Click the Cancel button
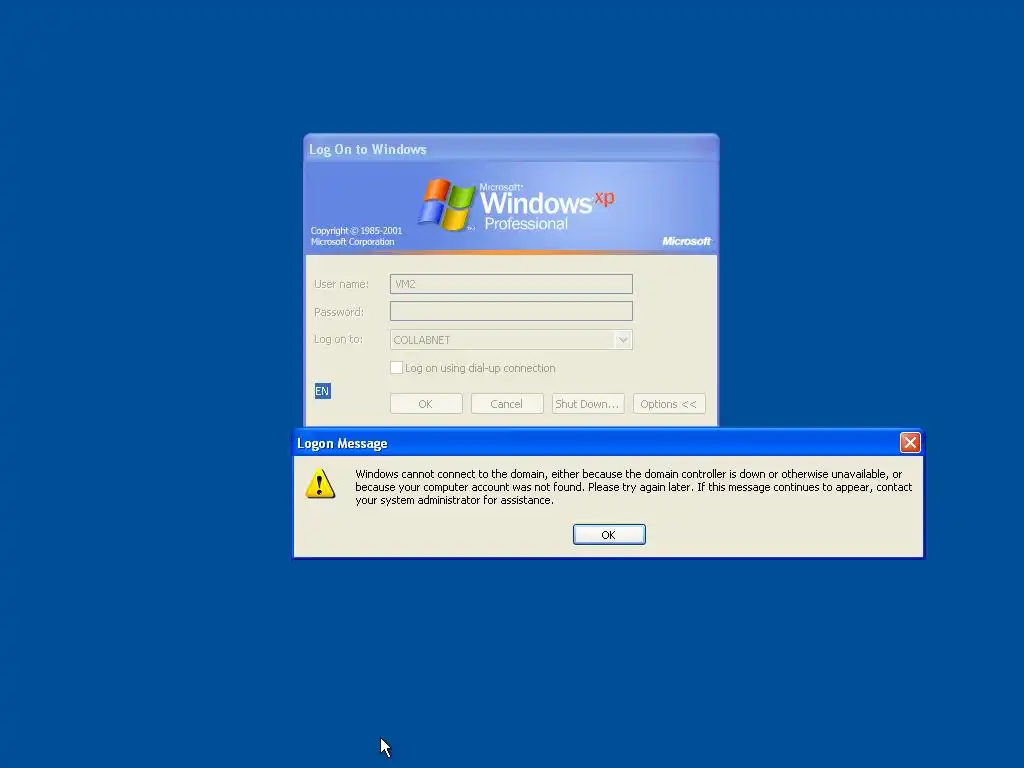1024x768 pixels. coord(507,404)
